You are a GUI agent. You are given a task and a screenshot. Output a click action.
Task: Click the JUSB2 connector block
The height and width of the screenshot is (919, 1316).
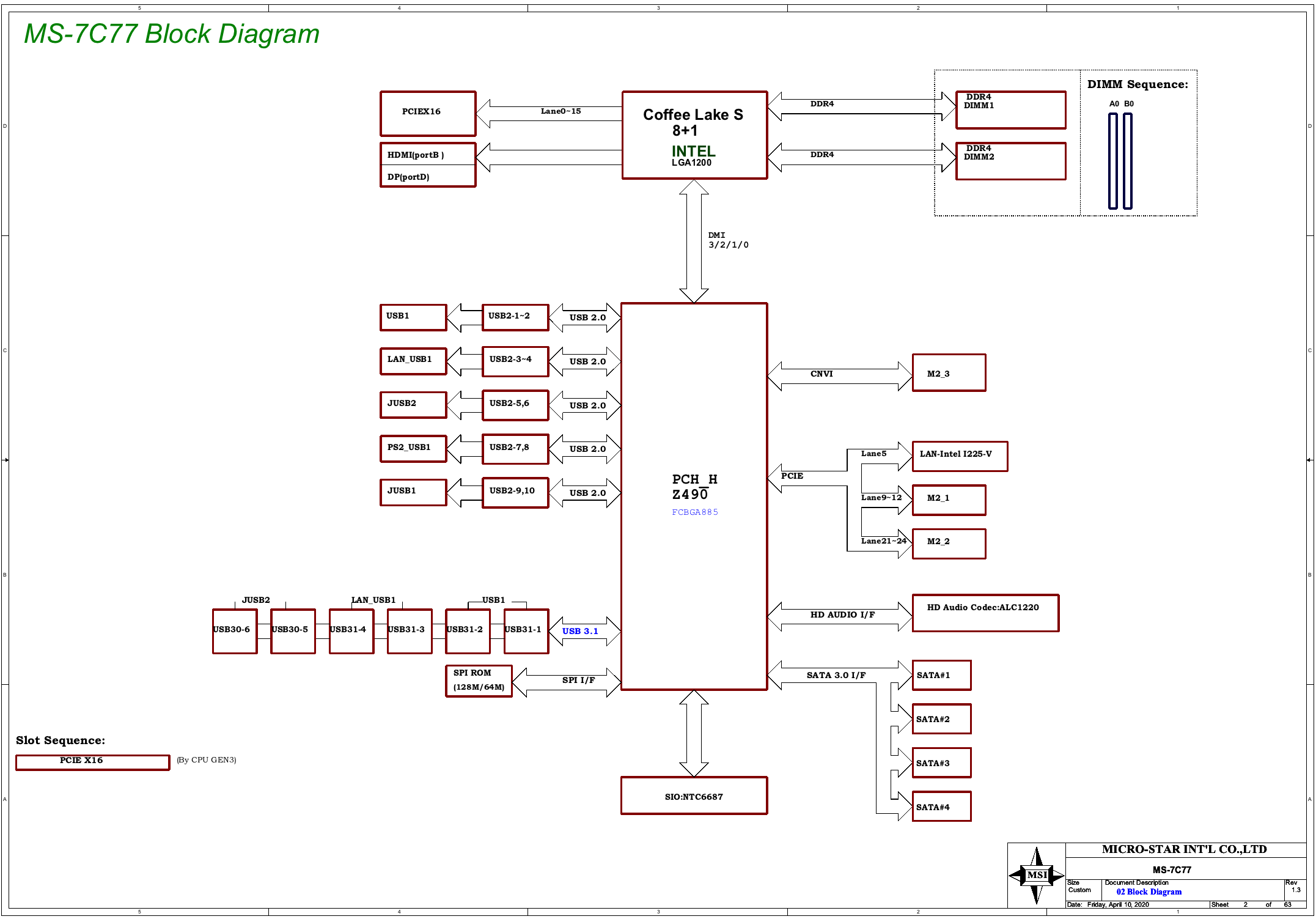pyautogui.click(x=413, y=405)
